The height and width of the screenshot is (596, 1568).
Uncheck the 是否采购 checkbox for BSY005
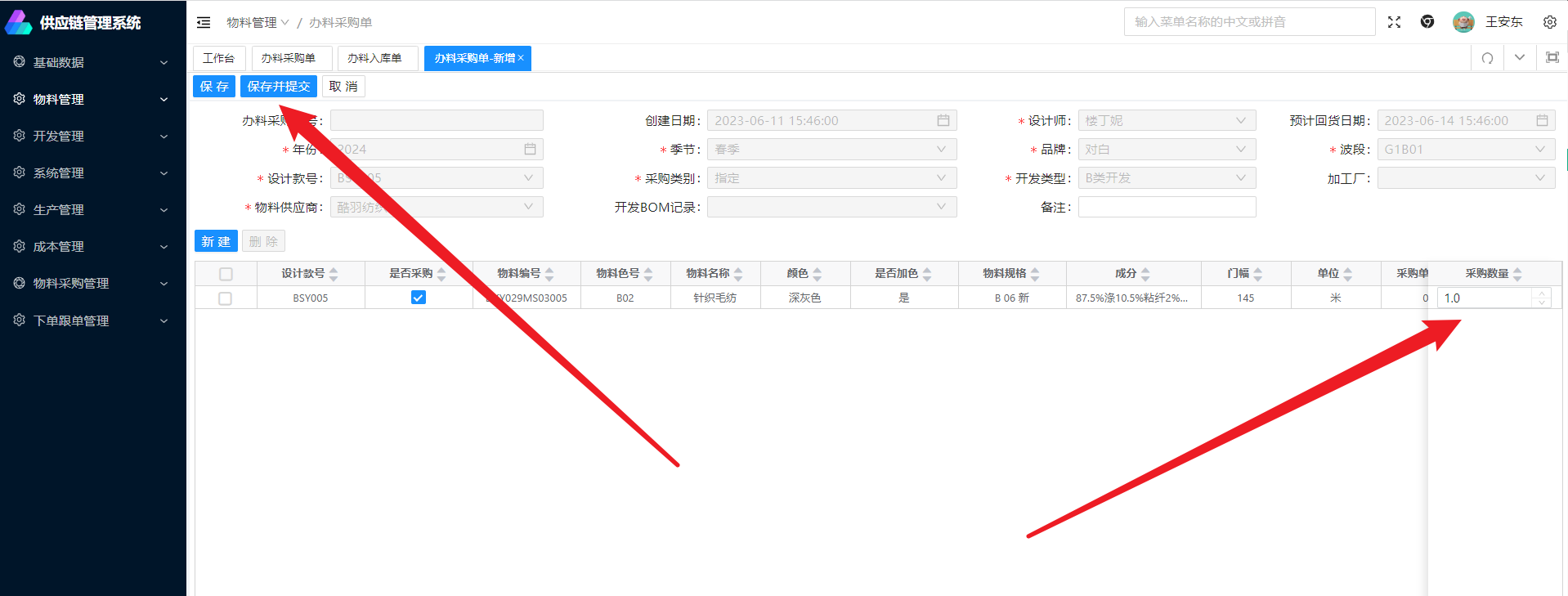(418, 298)
